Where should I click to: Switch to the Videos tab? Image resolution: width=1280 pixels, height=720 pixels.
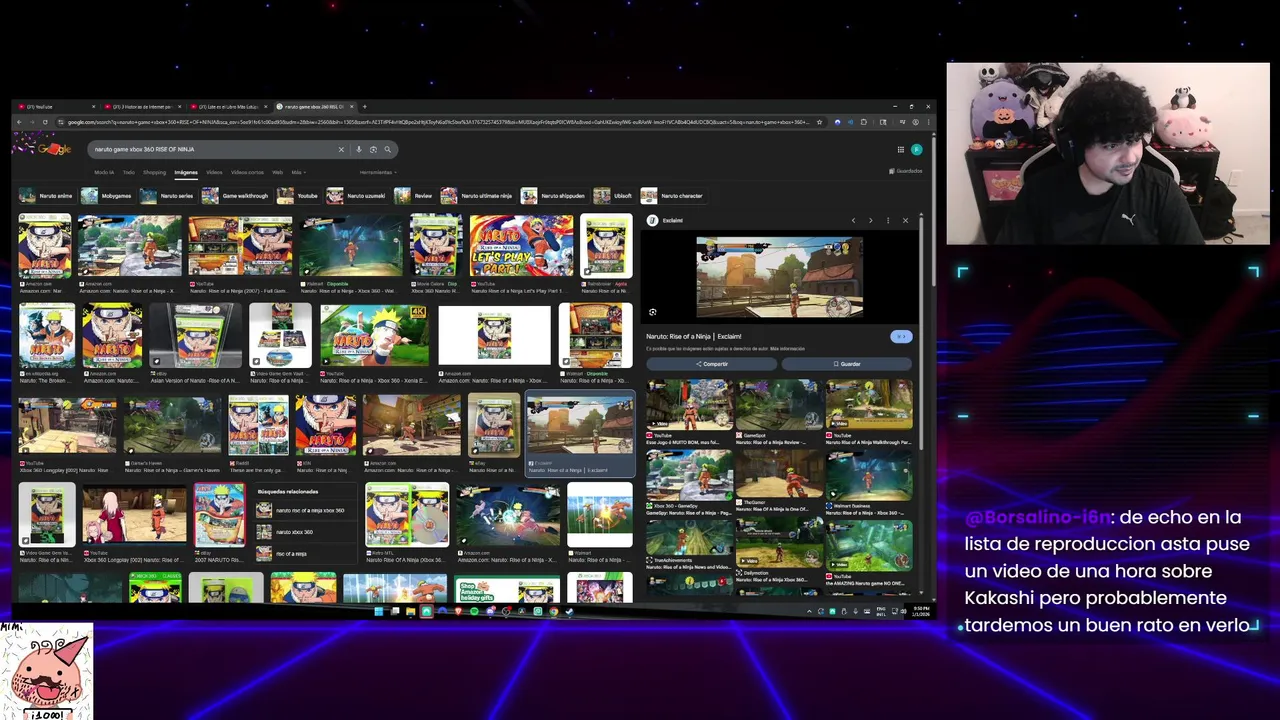[214, 172]
